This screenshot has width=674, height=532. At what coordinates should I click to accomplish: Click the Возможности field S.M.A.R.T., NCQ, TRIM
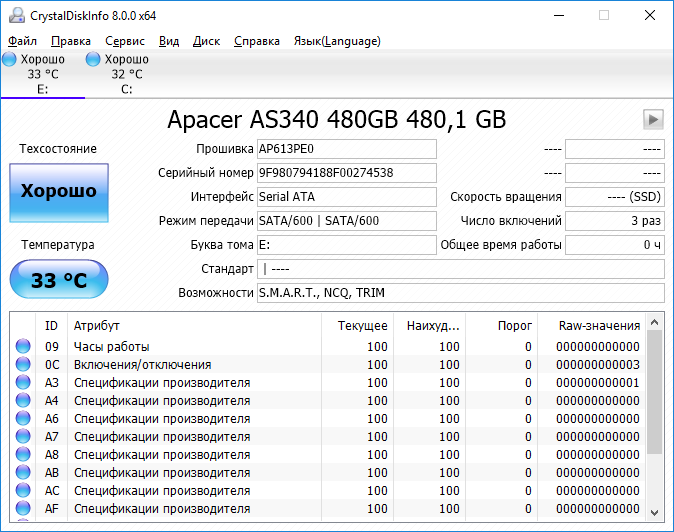(x=461, y=294)
